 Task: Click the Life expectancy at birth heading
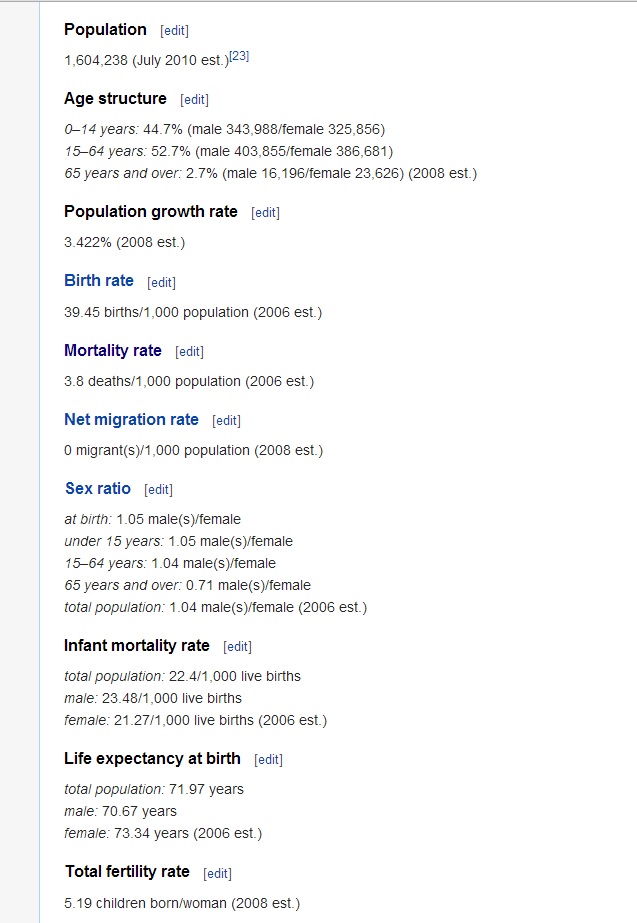pyautogui.click(x=153, y=758)
